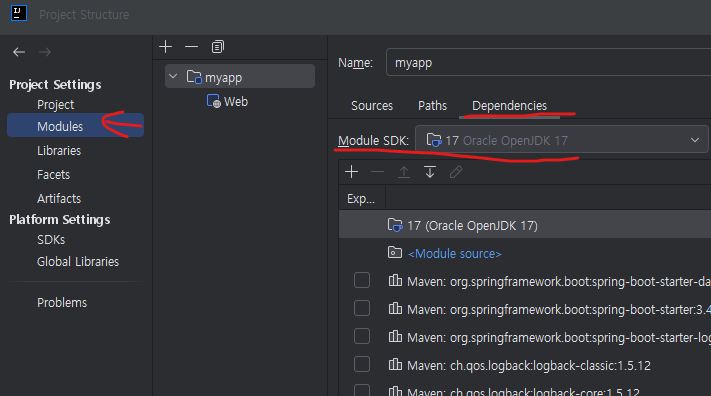Screen dimensions: 711x396
Task: Click library icon of spring-boot-starter:3.4 row
Action: coord(395,309)
